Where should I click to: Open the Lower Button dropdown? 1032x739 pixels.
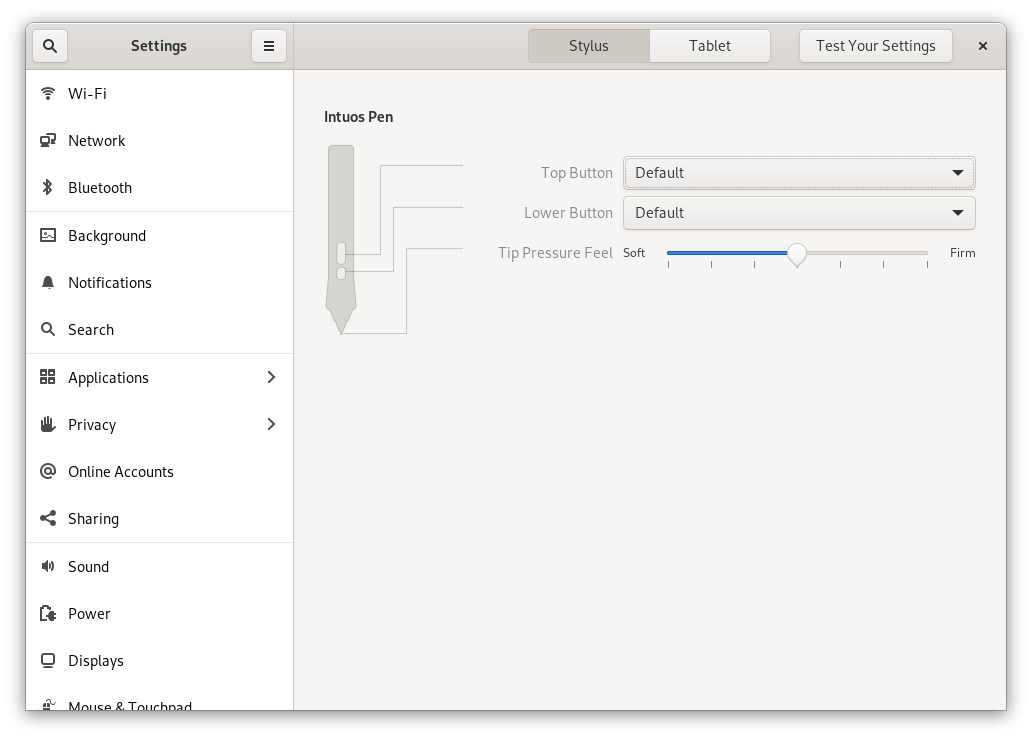[x=799, y=213]
